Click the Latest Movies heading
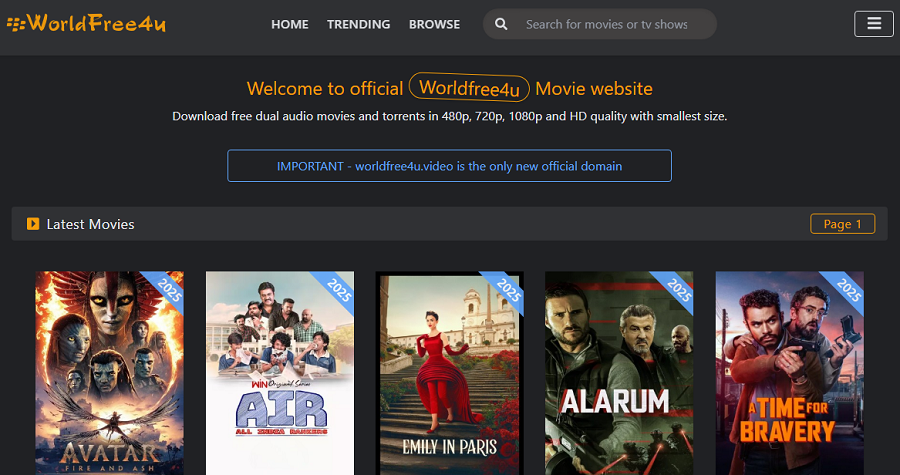 click(90, 224)
